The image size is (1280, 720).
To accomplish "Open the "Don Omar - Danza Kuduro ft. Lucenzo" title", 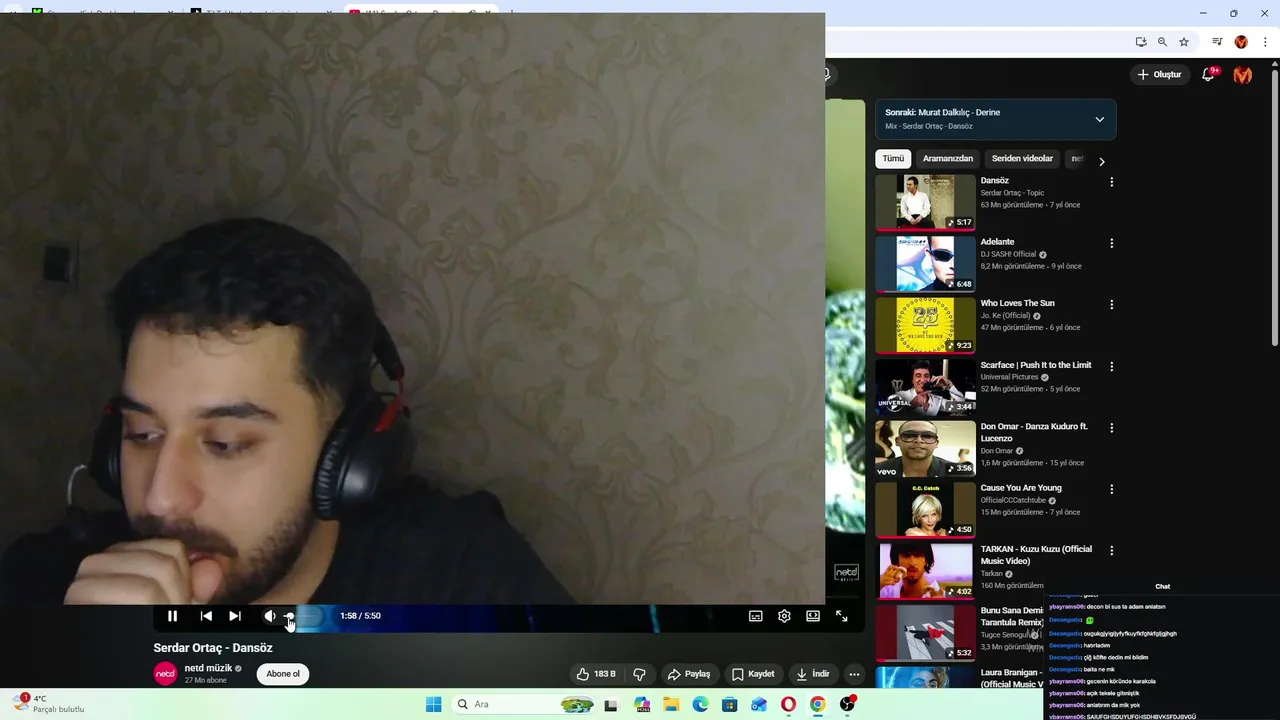I will click(1034, 432).
